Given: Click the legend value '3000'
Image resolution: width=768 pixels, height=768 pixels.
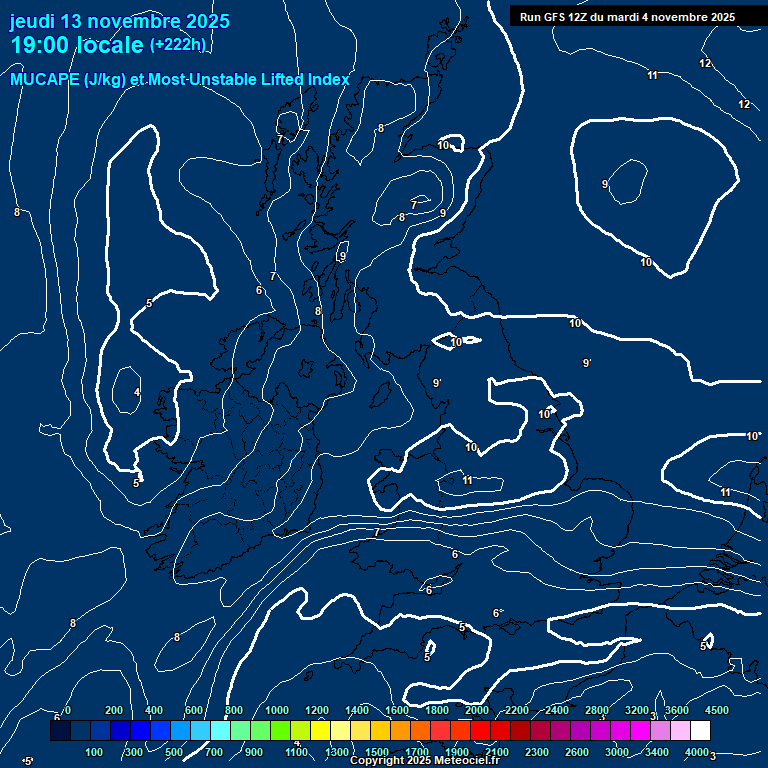Looking at the screenshot, I should (617, 752).
